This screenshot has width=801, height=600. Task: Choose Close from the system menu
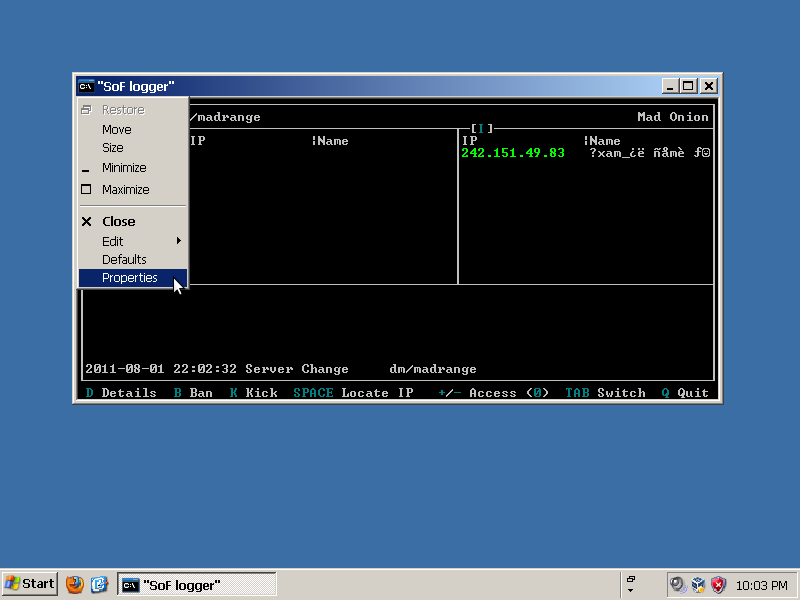133,221
